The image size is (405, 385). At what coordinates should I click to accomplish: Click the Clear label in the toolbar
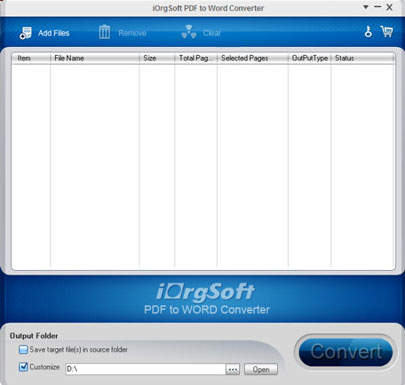pyautogui.click(x=212, y=33)
